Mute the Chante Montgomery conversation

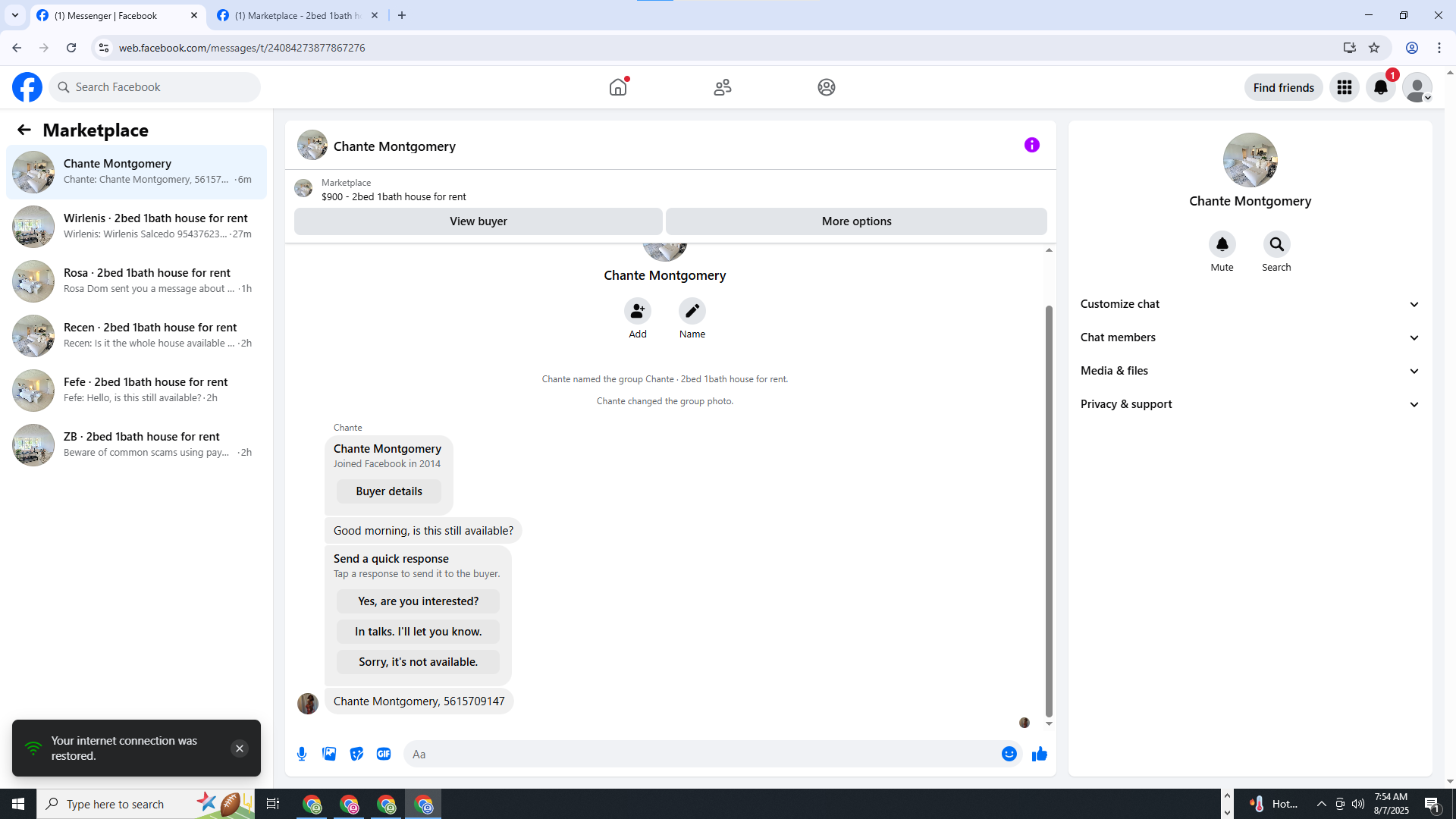click(x=1222, y=244)
